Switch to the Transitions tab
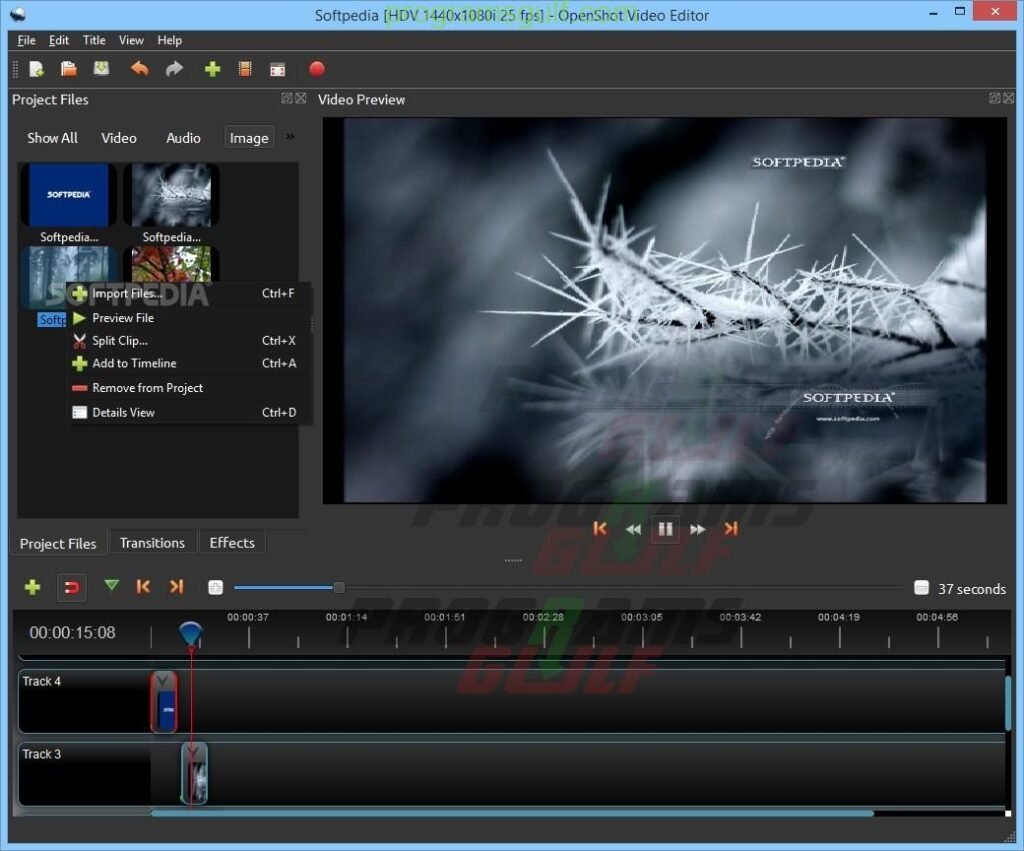This screenshot has height=851, width=1024. (152, 543)
